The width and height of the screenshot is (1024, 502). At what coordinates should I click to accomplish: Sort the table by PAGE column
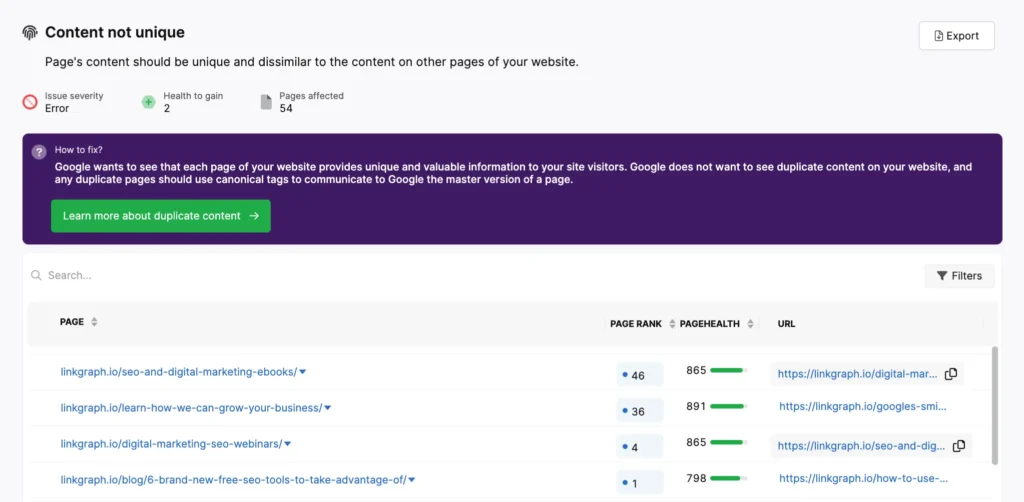coord(94,322)
